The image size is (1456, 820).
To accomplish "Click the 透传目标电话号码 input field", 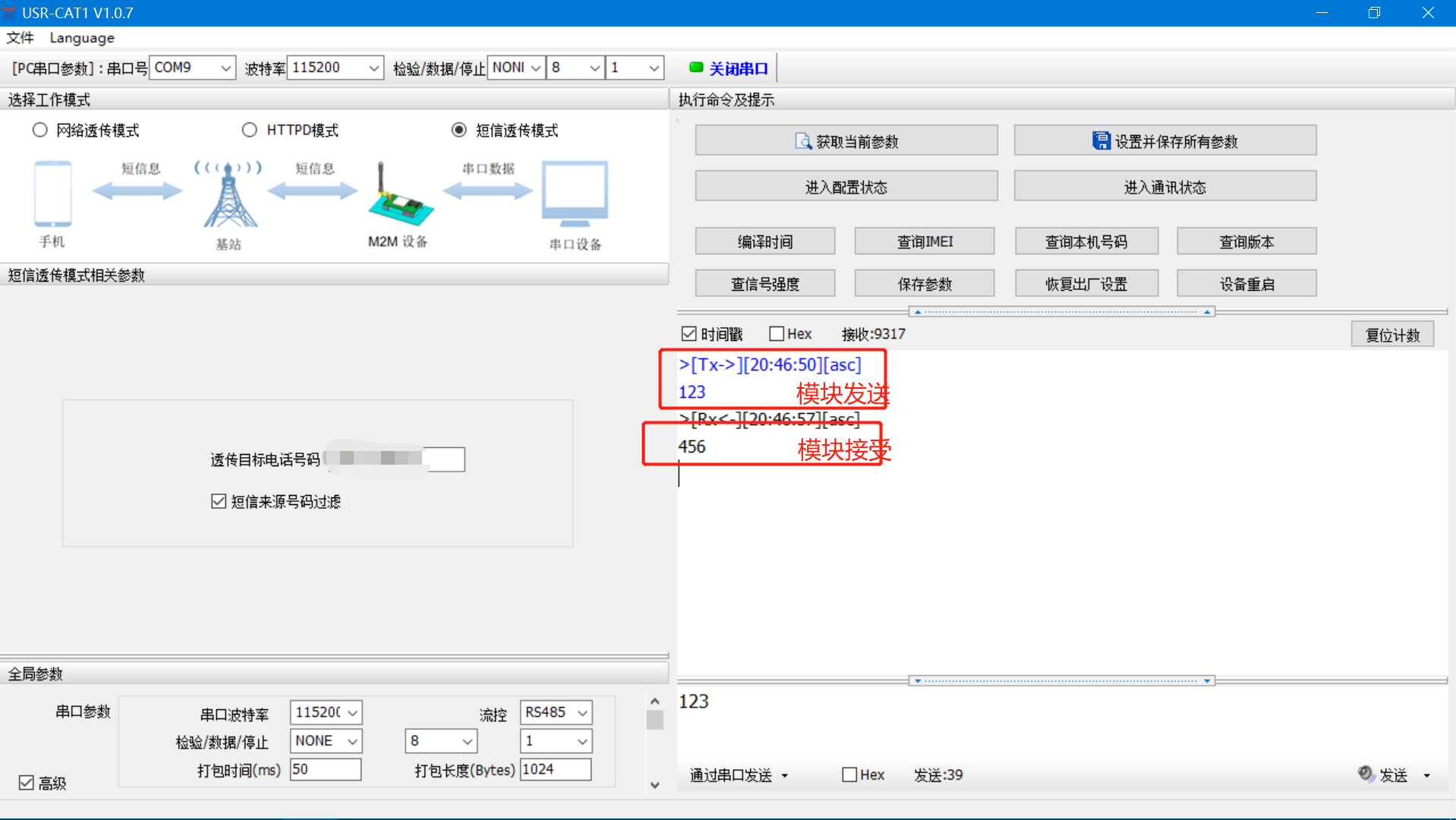I will pos(395,459).
